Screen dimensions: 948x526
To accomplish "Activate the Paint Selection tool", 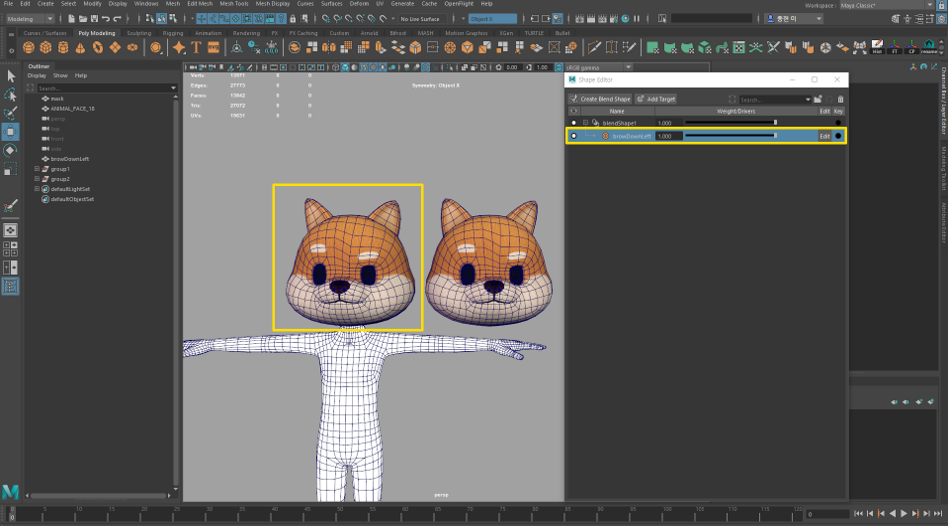I will point(10,113).
